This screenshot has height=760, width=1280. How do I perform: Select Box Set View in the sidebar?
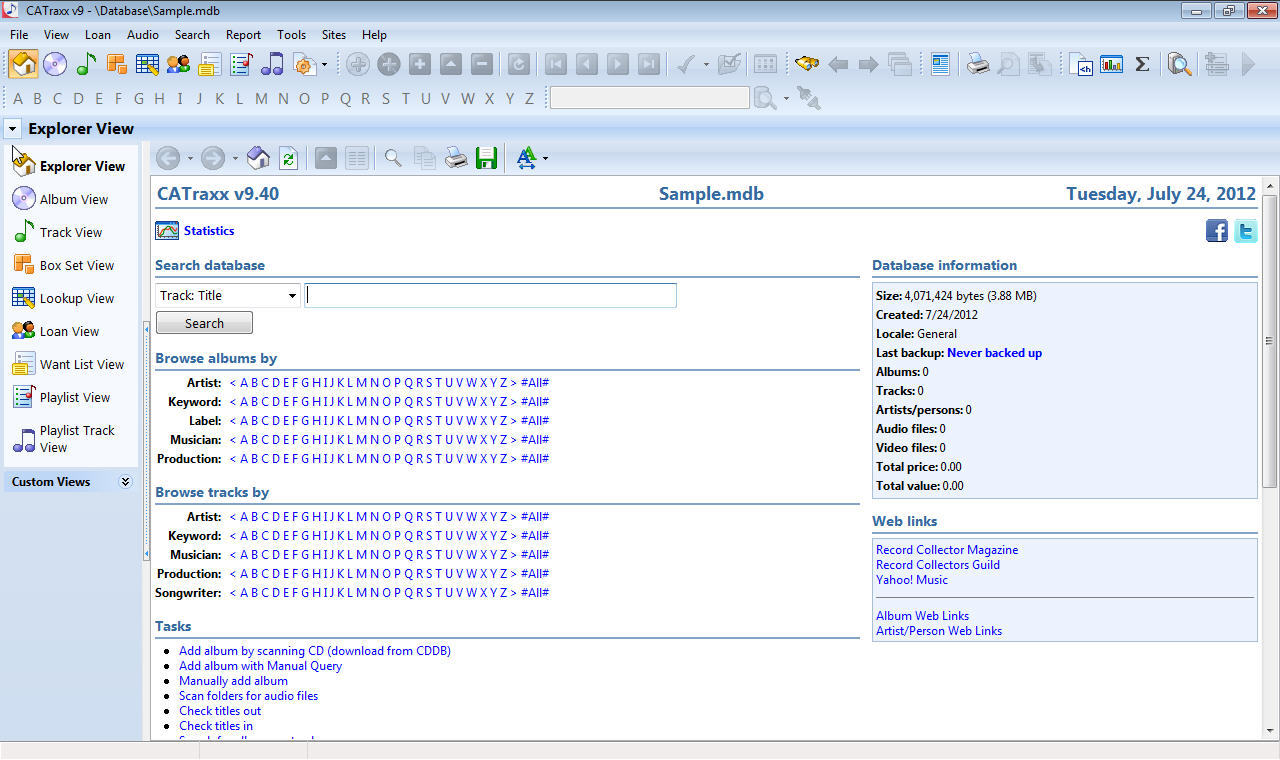[77, 265]
